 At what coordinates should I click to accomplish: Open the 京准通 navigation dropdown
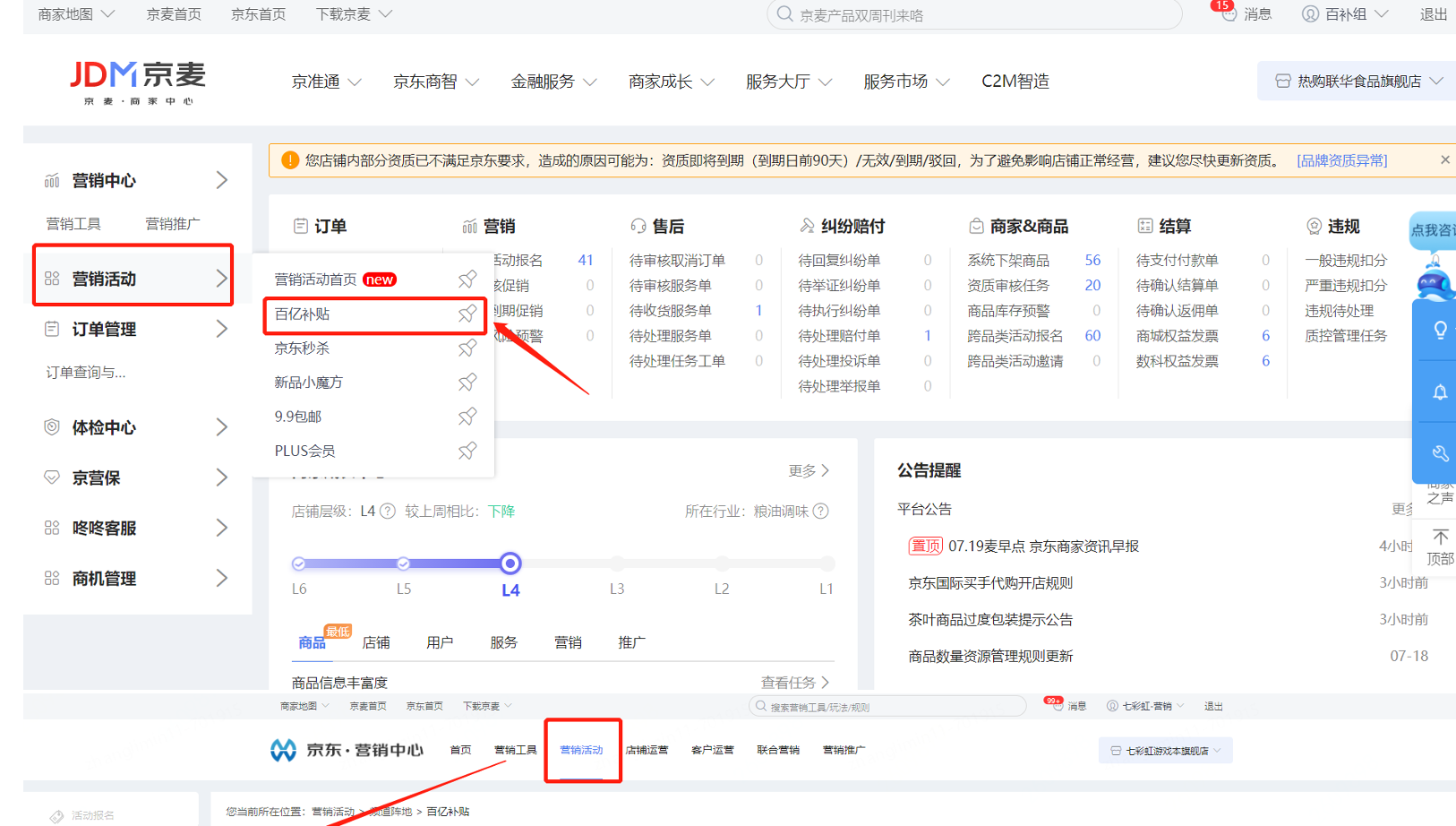coord(326,82)
